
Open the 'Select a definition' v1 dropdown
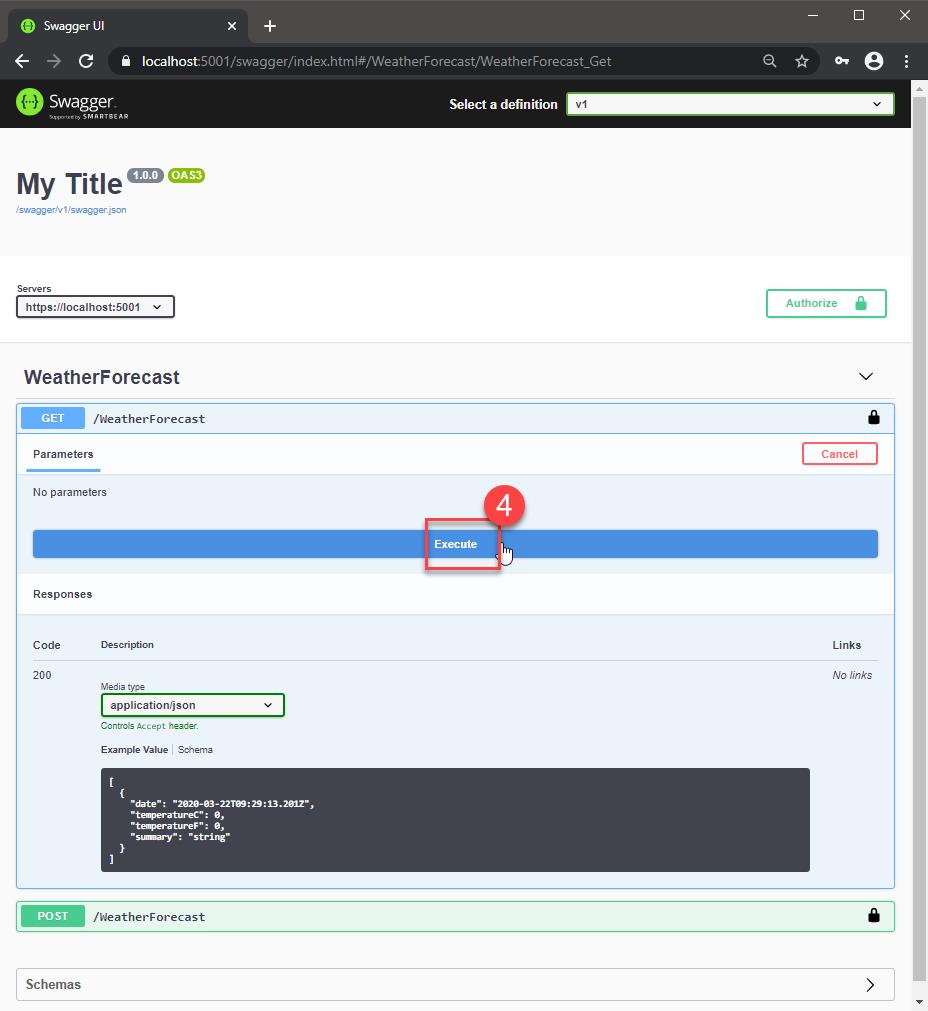coord(729,103)
